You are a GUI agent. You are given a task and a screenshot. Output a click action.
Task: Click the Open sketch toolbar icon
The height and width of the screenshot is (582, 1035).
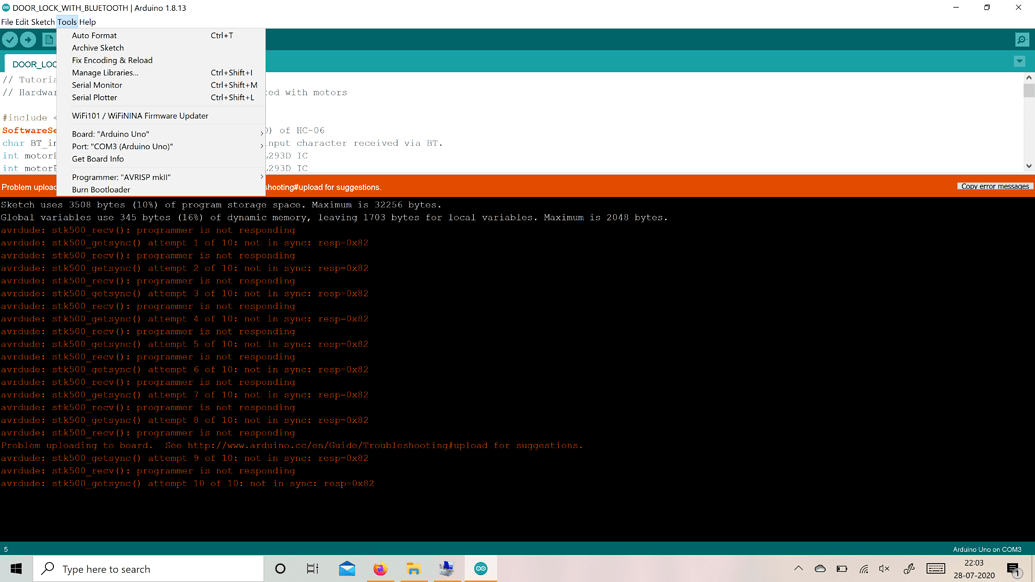[70, 40]
